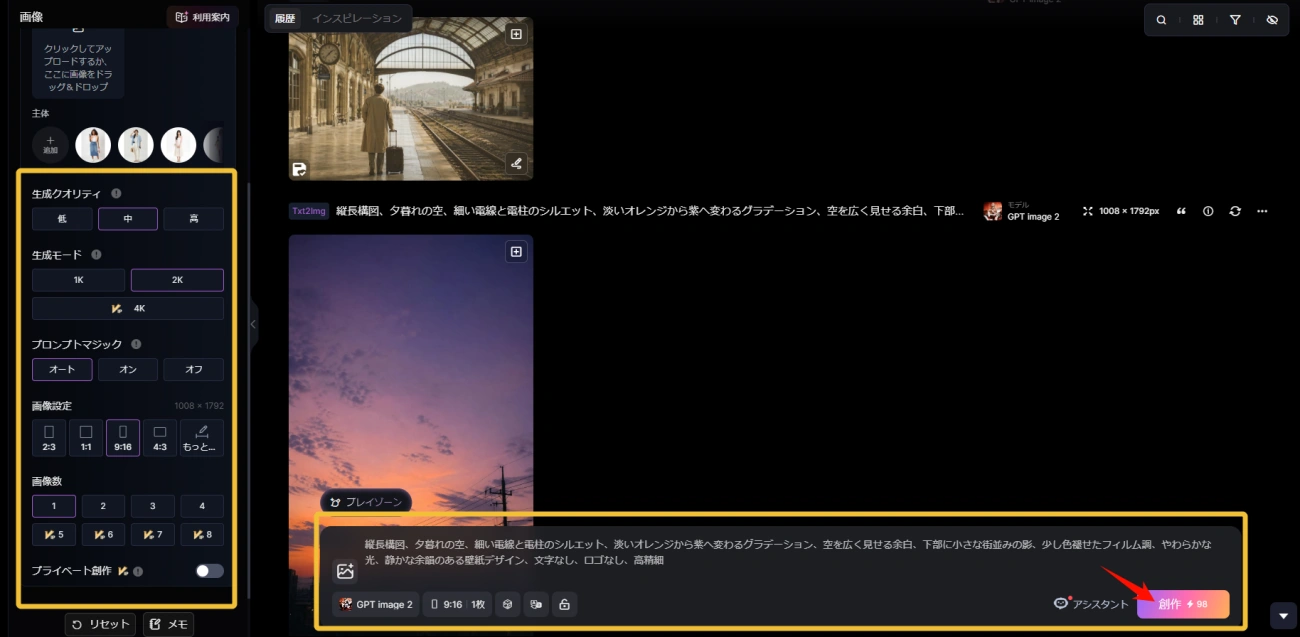This screenshot has height=637, width=1300.
Task: Add a new subject with 追加 plus button
Action: pyautogui.click(x=50, y=145)
